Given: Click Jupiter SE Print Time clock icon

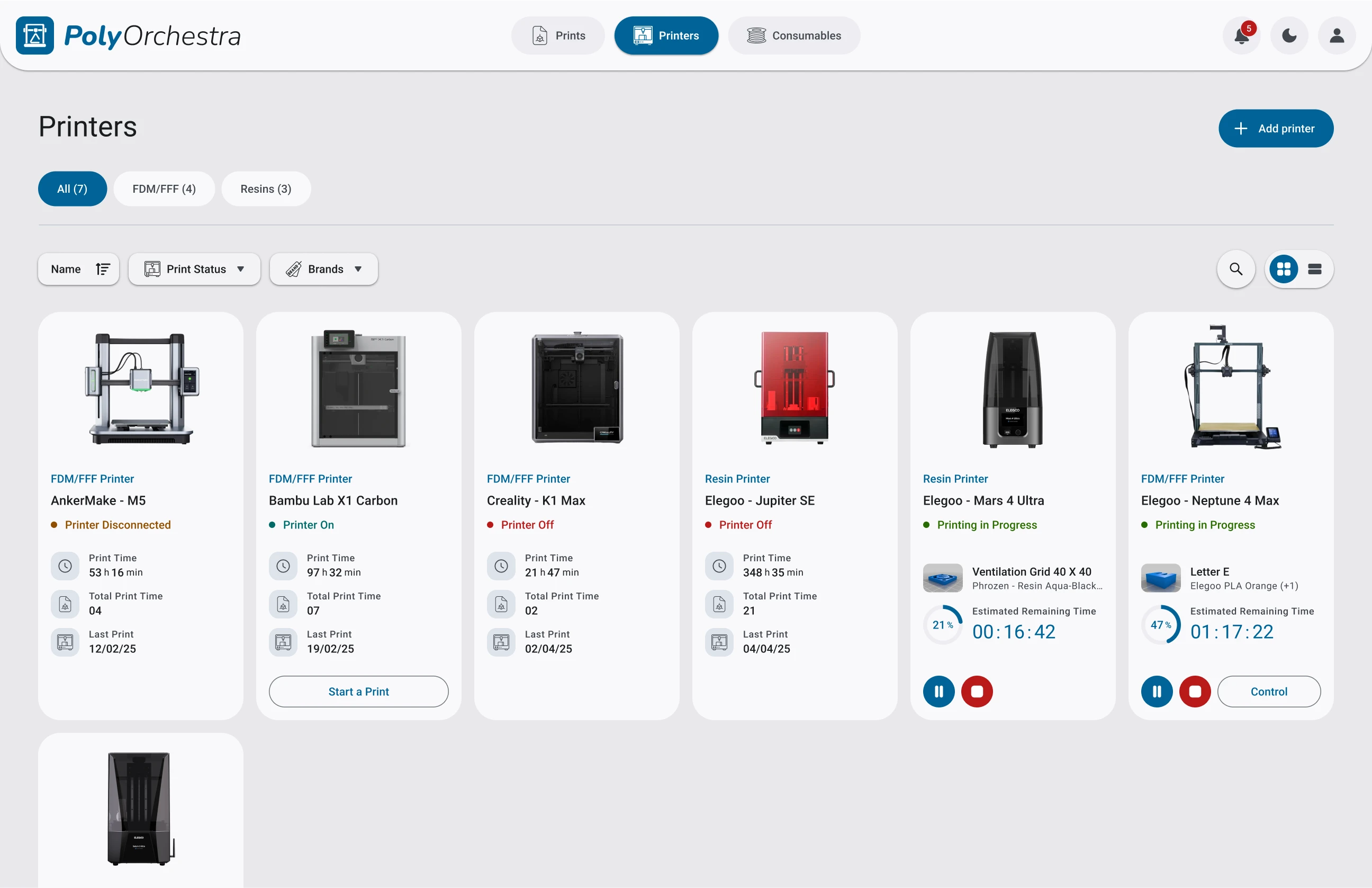Looking at the screenshot, I should pyautogui.click(x=719, y=566).
